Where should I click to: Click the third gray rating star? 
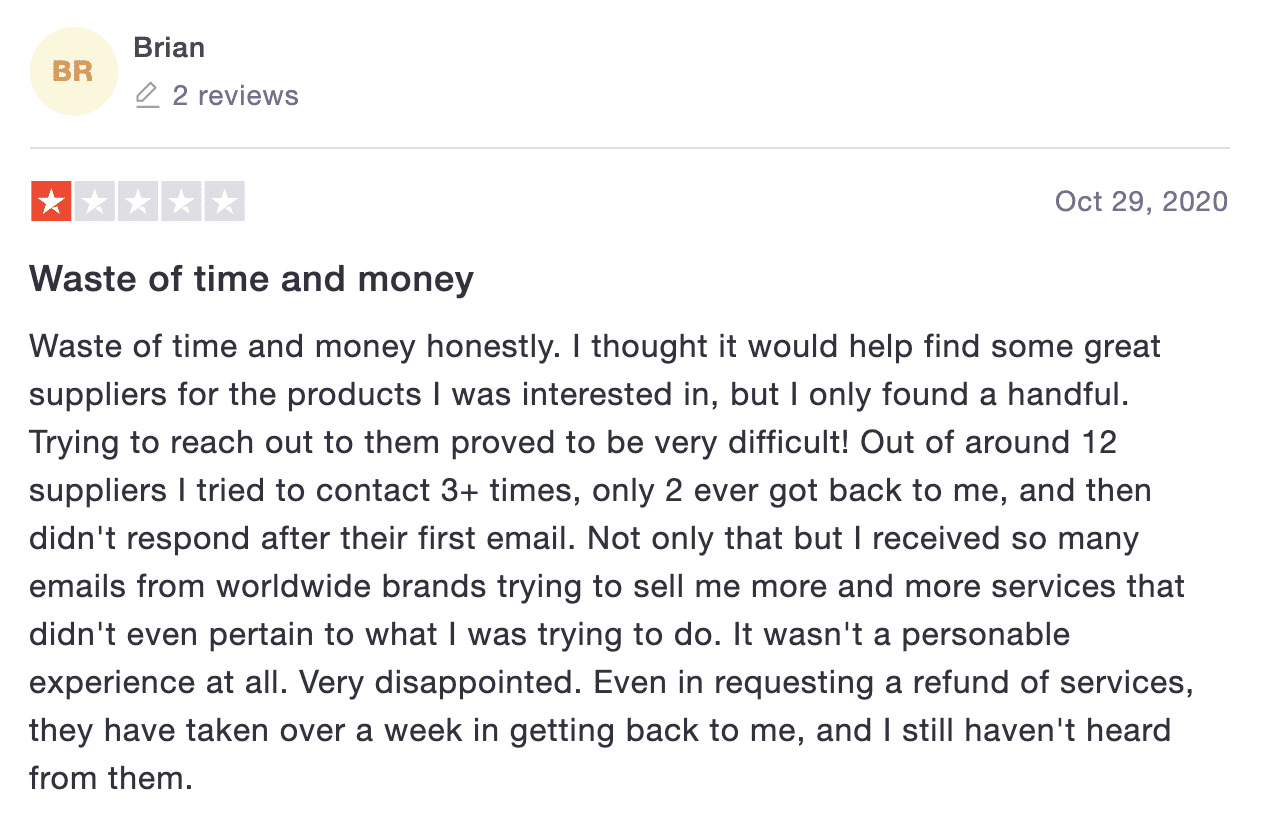click(137, 202)
